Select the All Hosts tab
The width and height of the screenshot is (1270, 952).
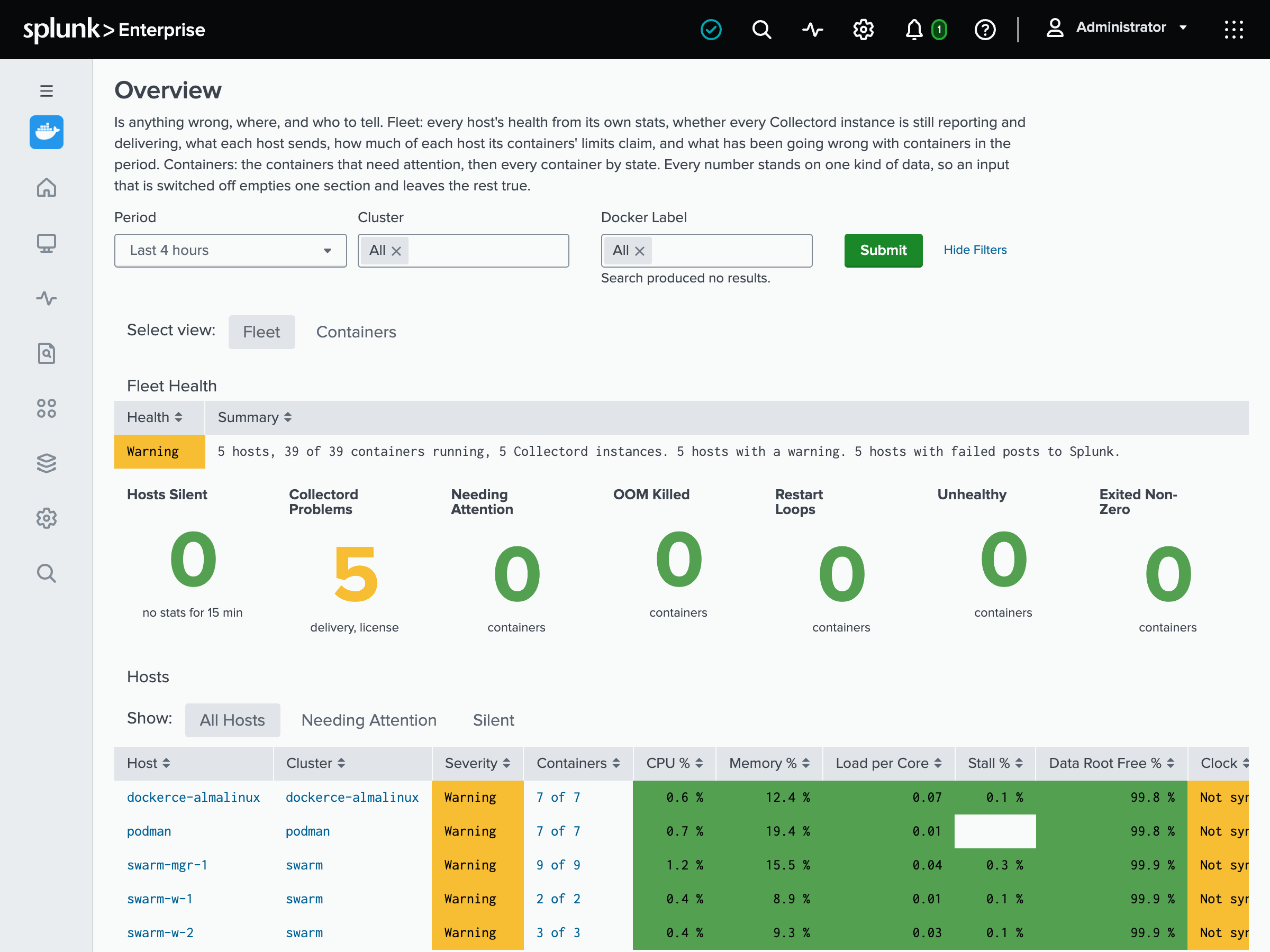coord(232,720)
